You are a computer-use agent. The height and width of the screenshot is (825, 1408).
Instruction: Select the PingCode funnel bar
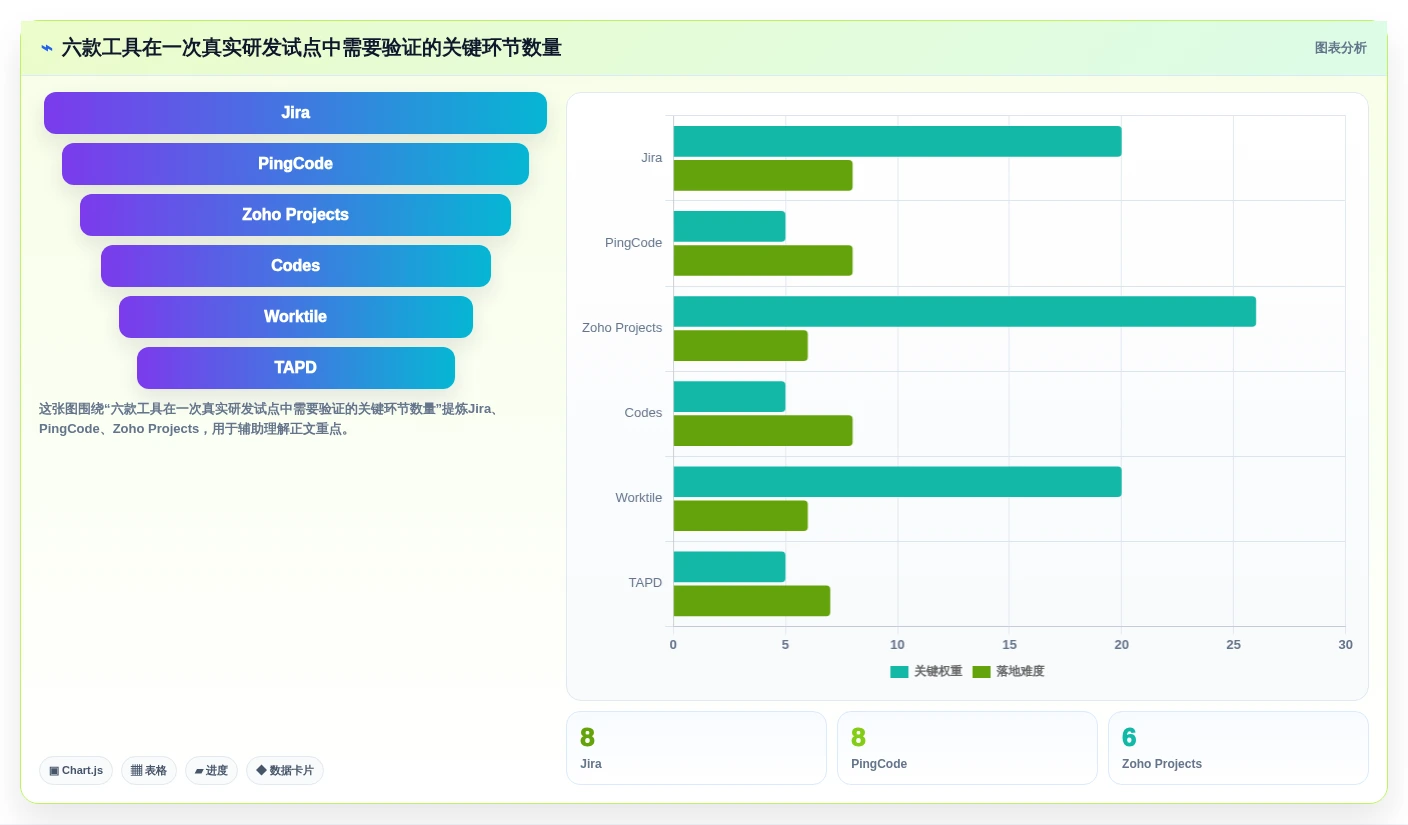(x=295, y=164)
